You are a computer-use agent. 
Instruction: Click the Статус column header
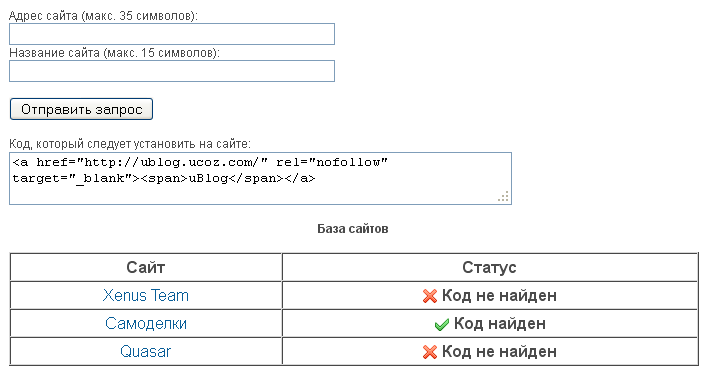pyautogui.click(x=490, y=267)
